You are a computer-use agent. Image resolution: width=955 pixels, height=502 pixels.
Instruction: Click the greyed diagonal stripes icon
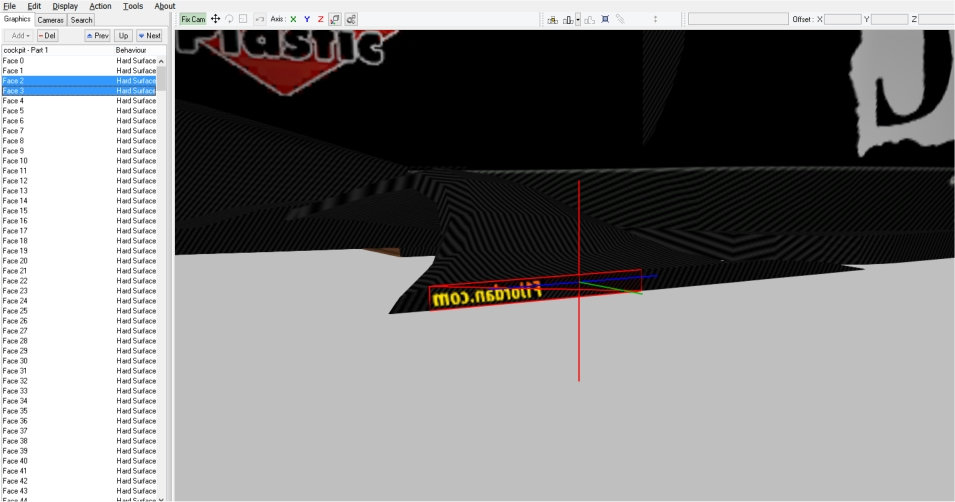pos(620,19)
